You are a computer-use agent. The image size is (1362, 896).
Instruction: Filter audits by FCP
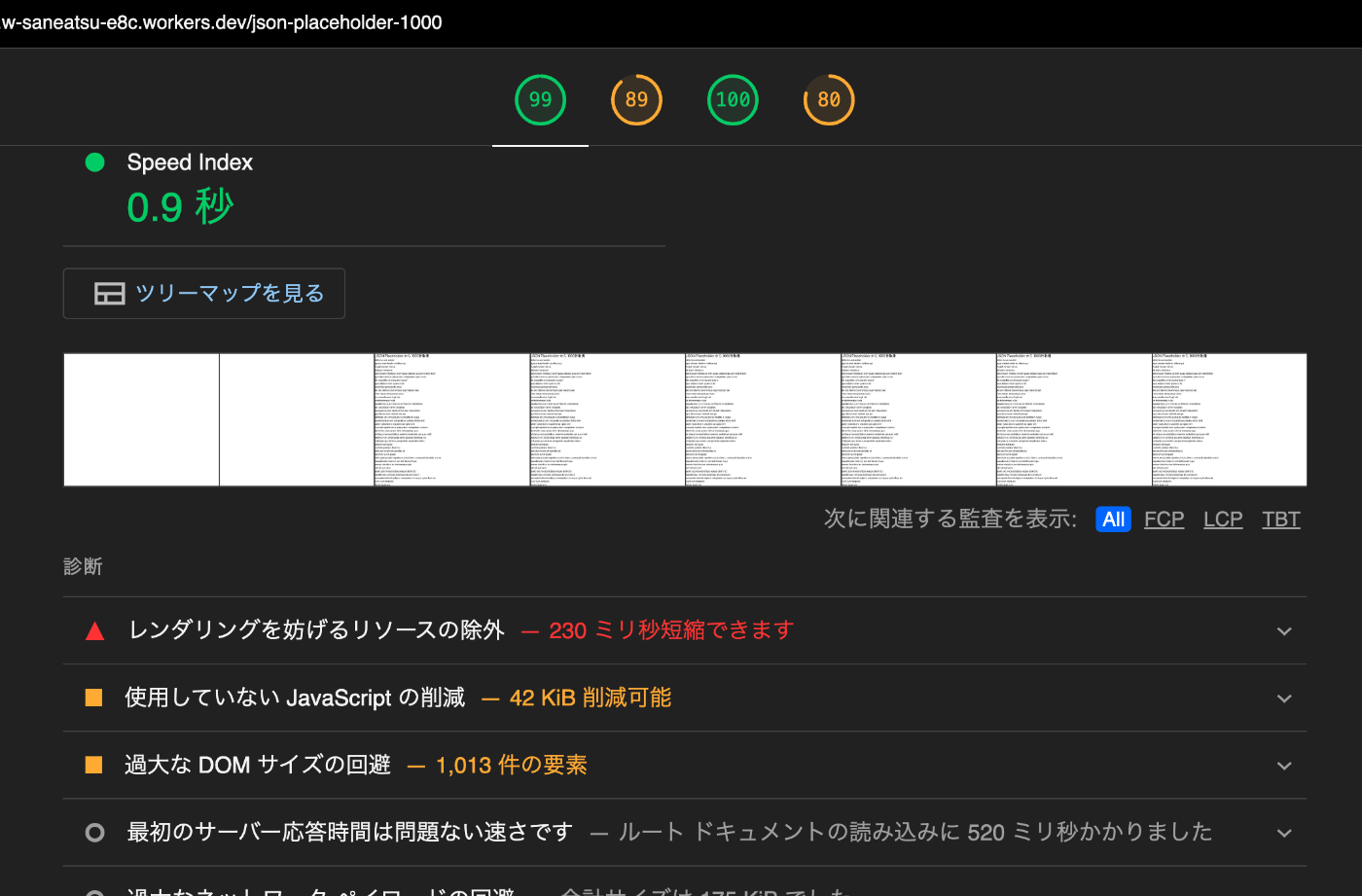[1164, 520]
